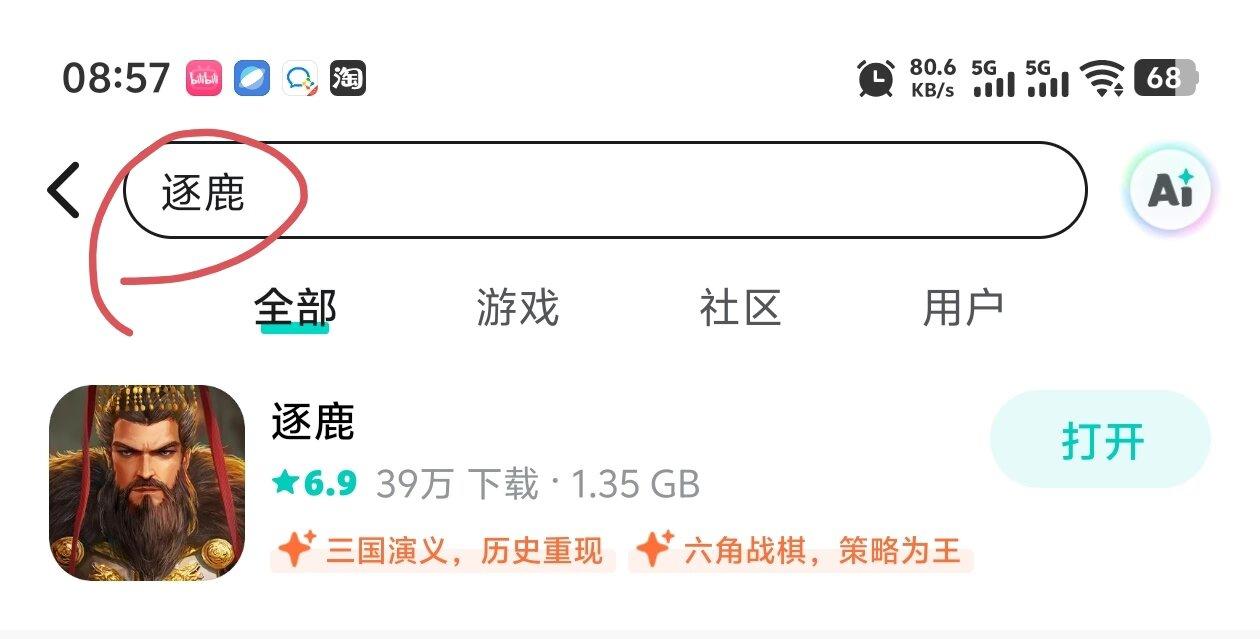Tap the 三国演义，历史重现 tag
1260x639 pixels.
442,551
